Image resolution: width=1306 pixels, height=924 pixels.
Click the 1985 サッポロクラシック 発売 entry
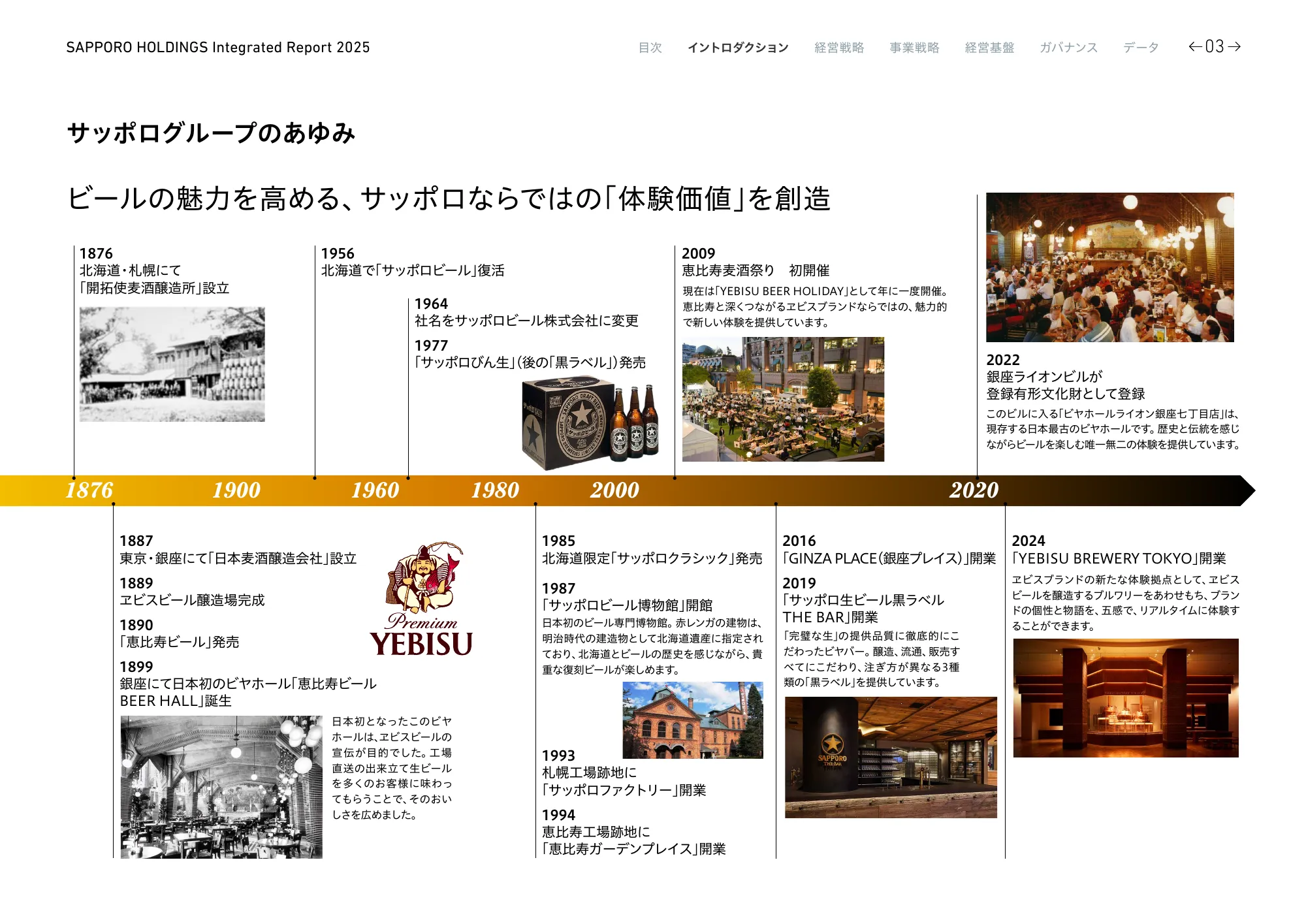point(652,550)
